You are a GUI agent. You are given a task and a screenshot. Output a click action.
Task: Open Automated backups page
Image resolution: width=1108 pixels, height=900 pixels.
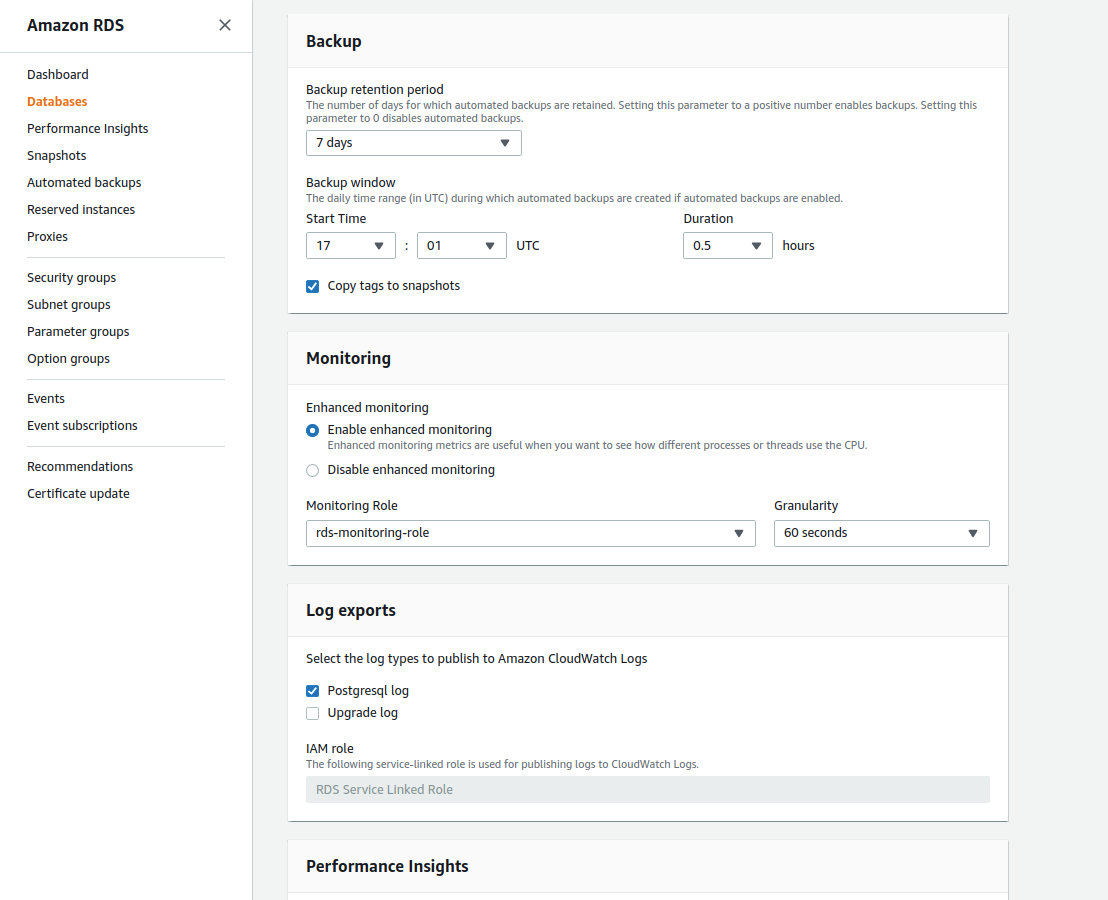point(84,182)
